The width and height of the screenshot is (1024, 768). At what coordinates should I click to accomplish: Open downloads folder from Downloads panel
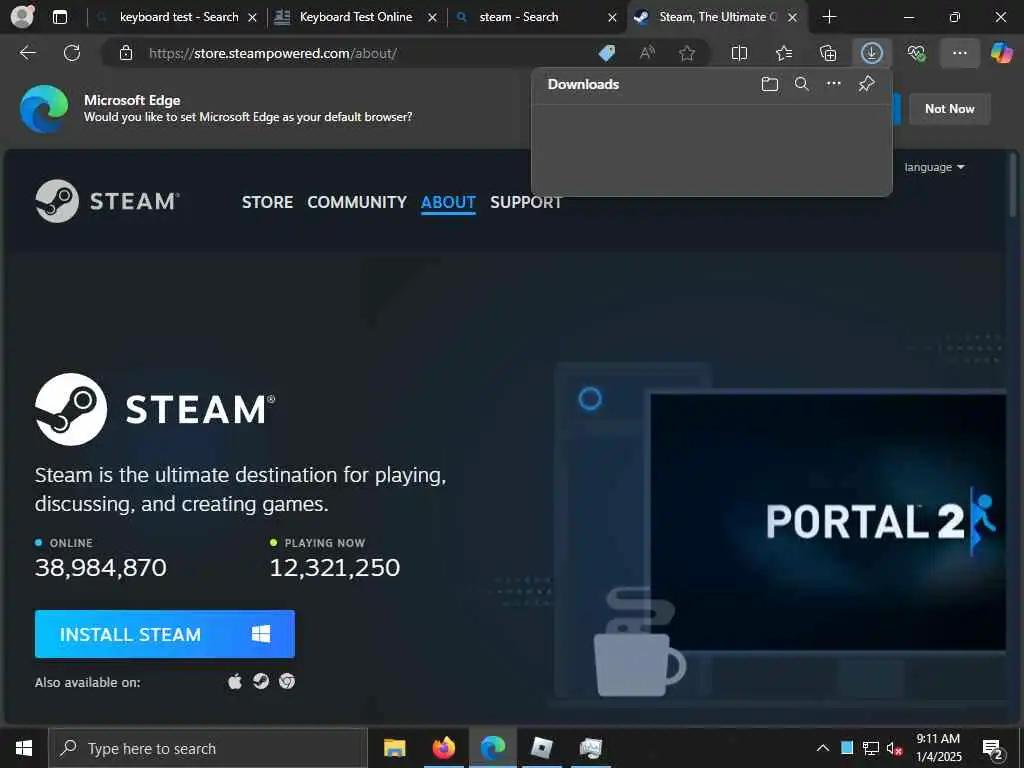770,84
